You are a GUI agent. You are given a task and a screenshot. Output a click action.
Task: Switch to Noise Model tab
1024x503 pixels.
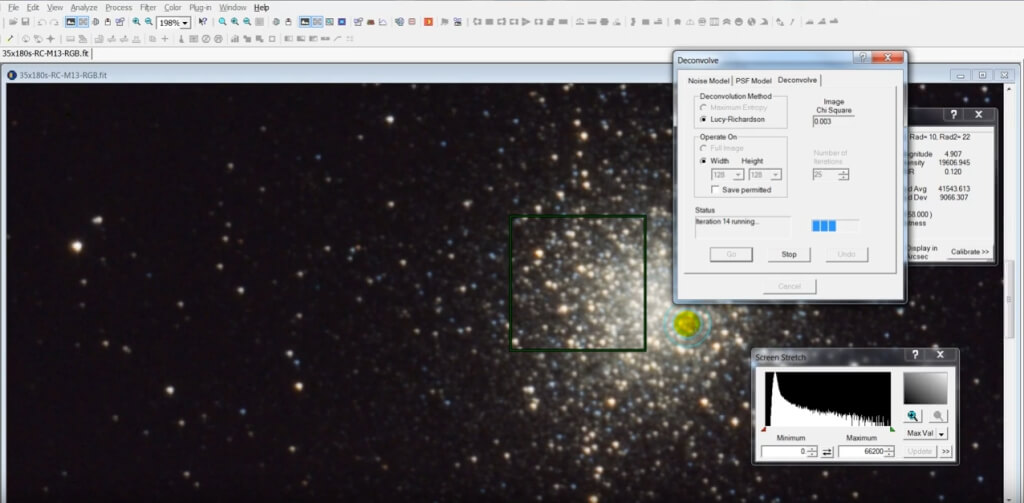point(709,80)
